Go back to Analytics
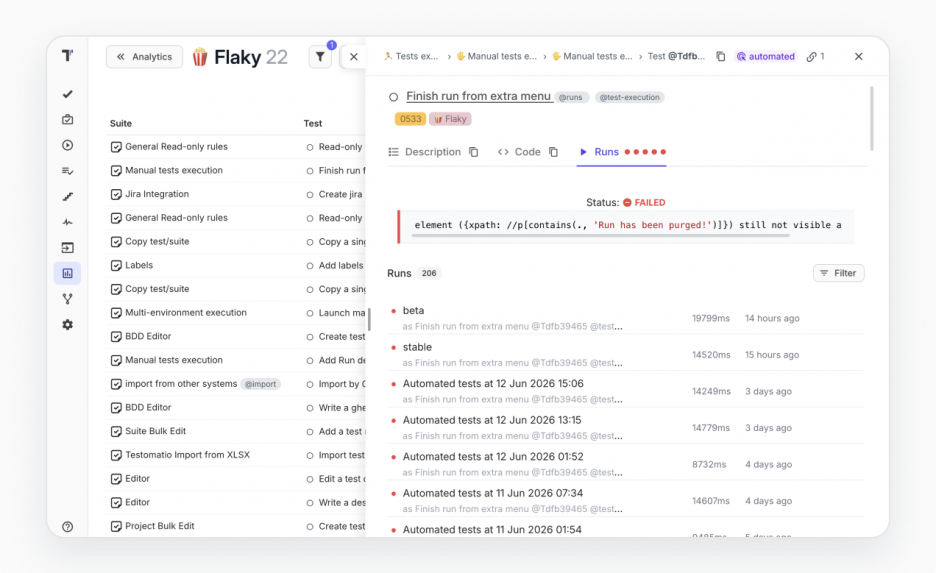The width and height of the screenshot is (936, 573). (144, 57)
